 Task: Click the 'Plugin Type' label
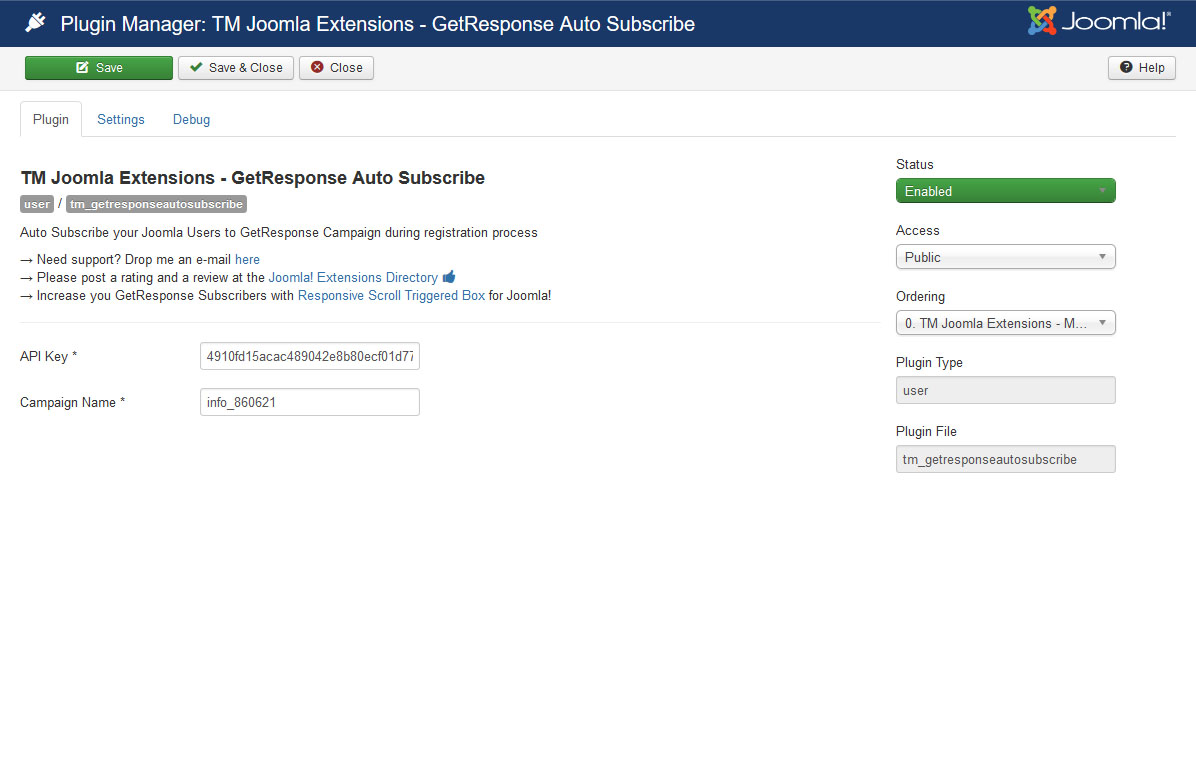point(929,362)
